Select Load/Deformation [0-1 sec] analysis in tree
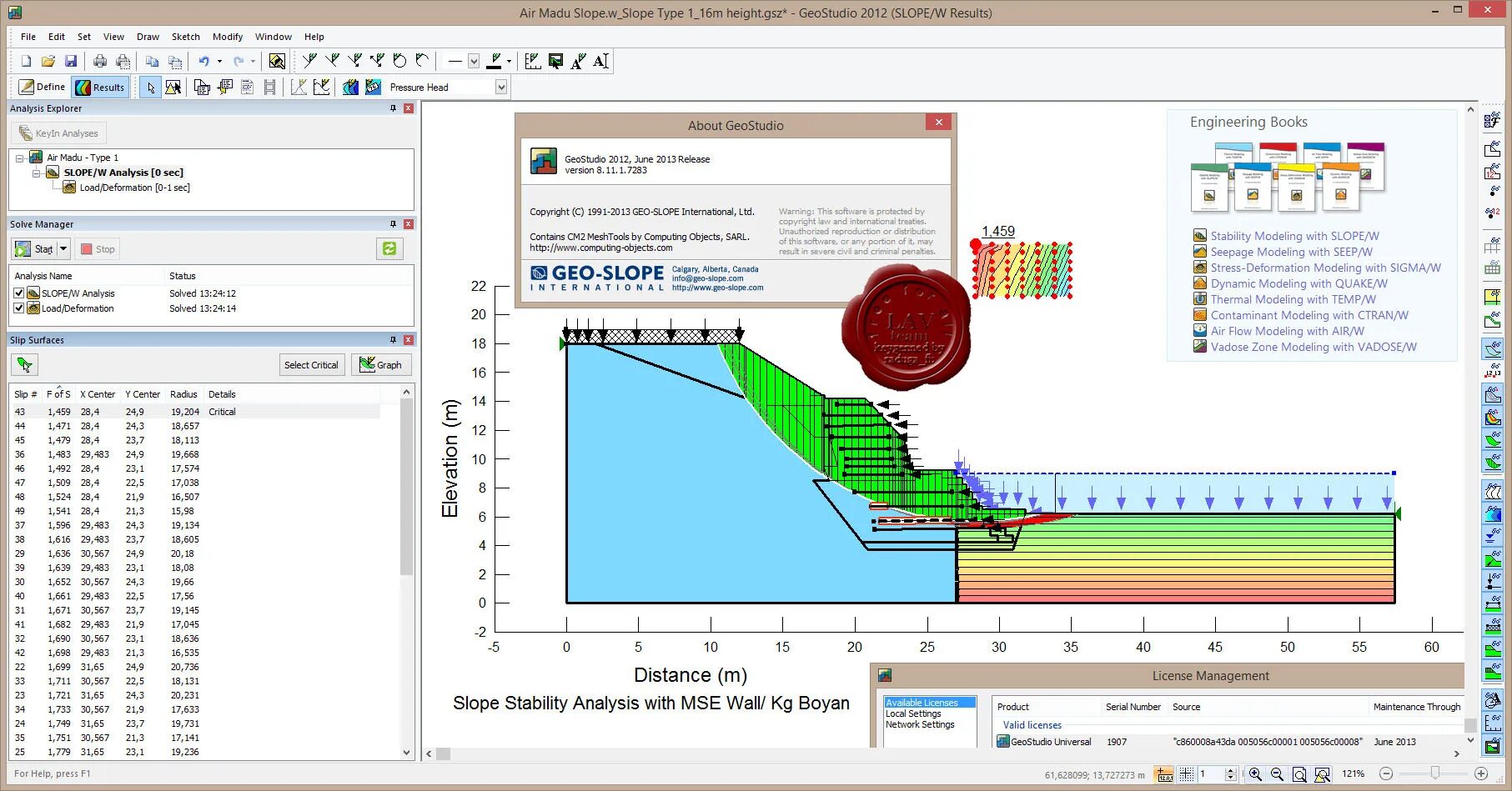 coord(134,188)
